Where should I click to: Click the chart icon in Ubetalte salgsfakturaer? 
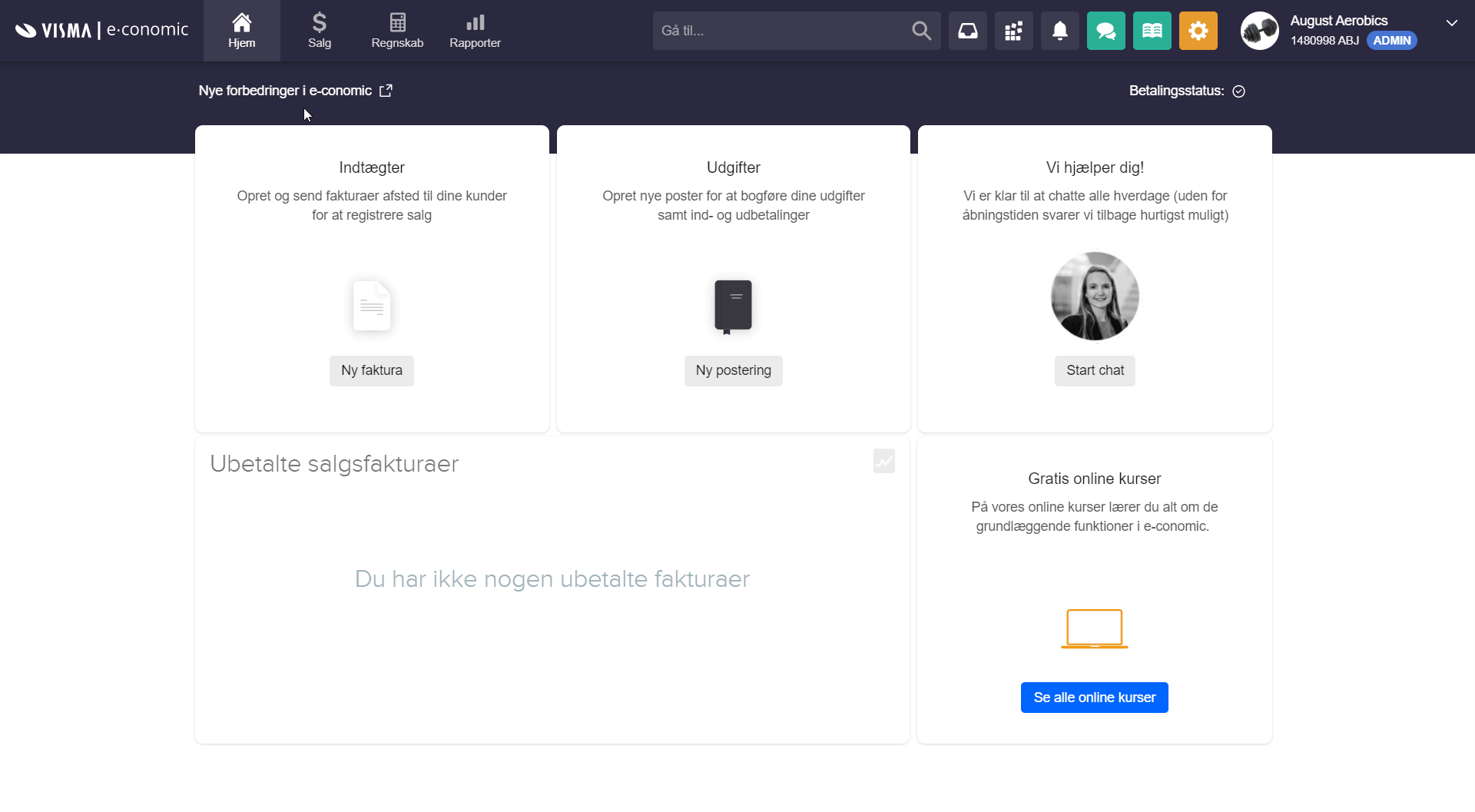pos(883,461)
